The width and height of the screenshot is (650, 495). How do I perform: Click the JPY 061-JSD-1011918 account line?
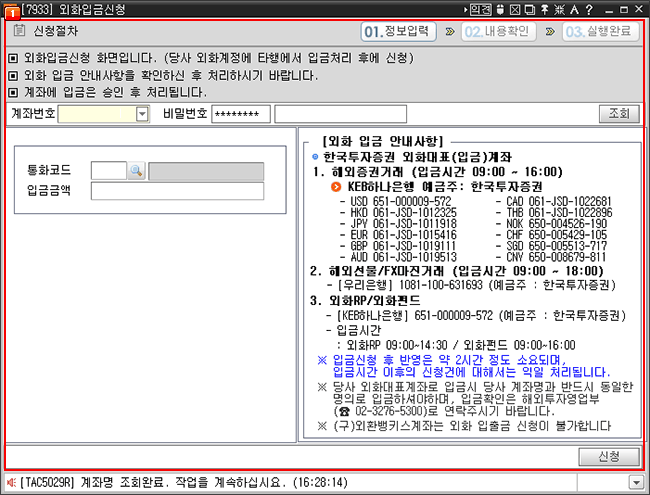(x=398, y=224)
